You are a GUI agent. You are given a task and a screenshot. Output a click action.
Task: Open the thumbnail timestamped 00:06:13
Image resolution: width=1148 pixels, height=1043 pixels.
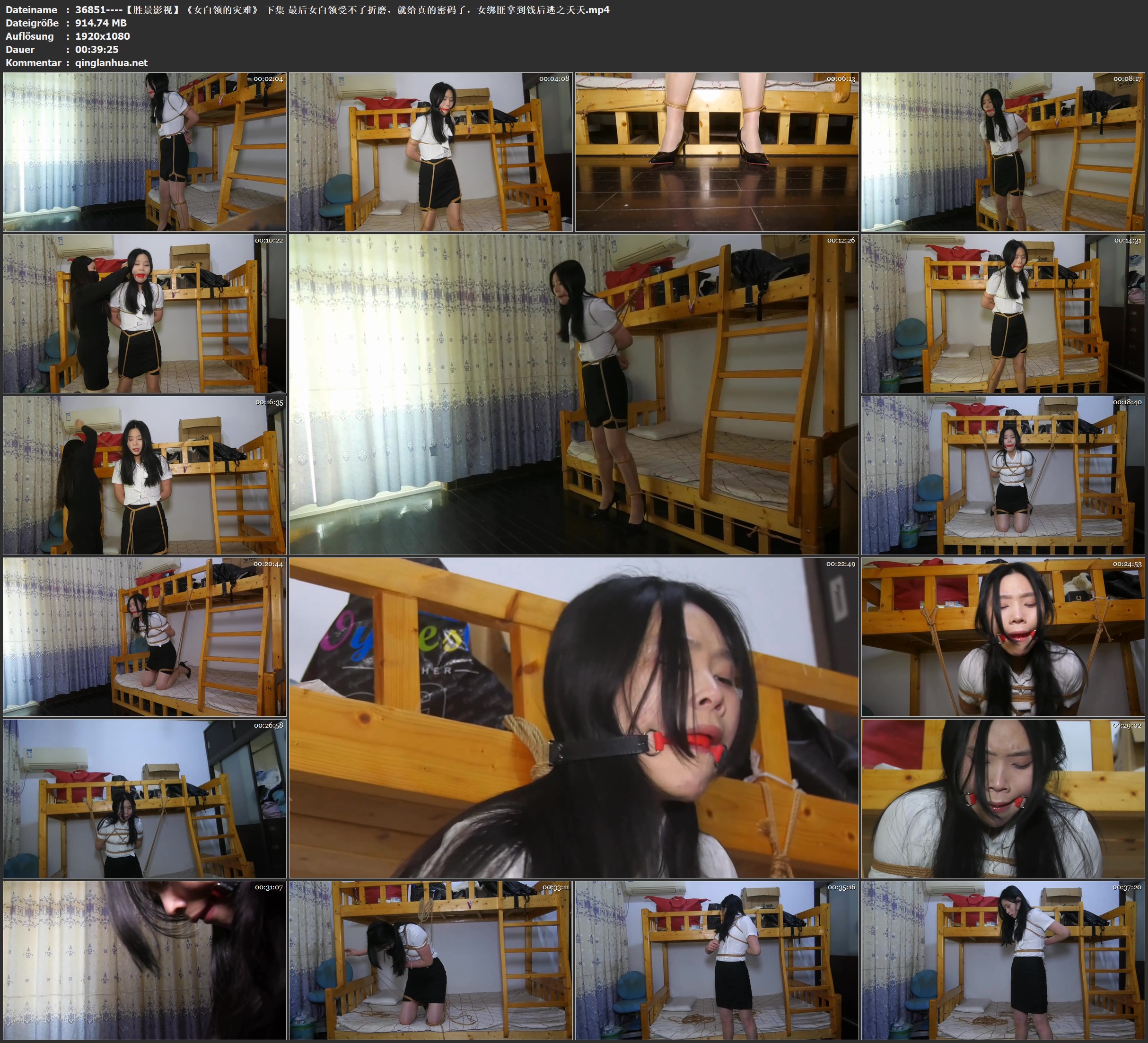716,152
